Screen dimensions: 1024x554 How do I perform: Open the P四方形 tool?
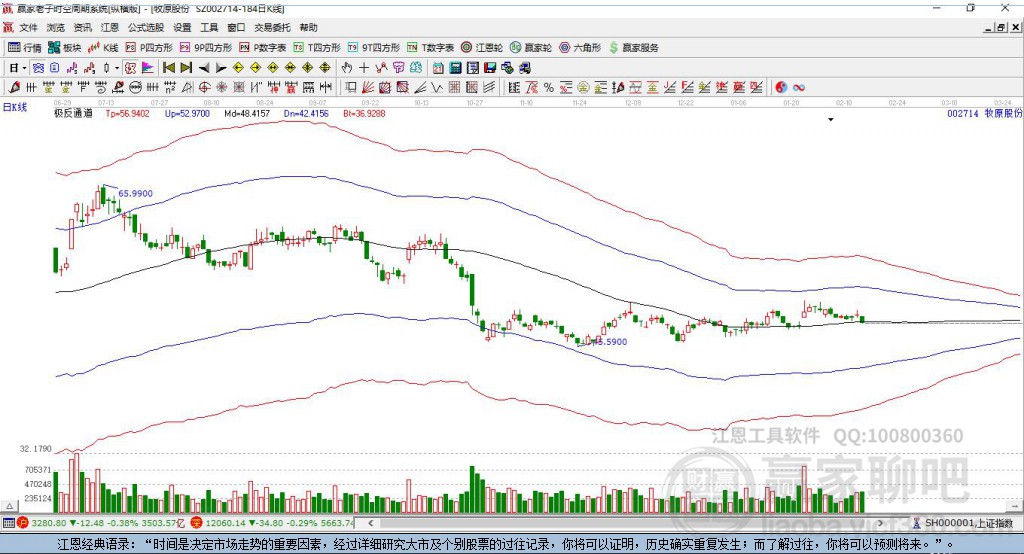(149, 48)
